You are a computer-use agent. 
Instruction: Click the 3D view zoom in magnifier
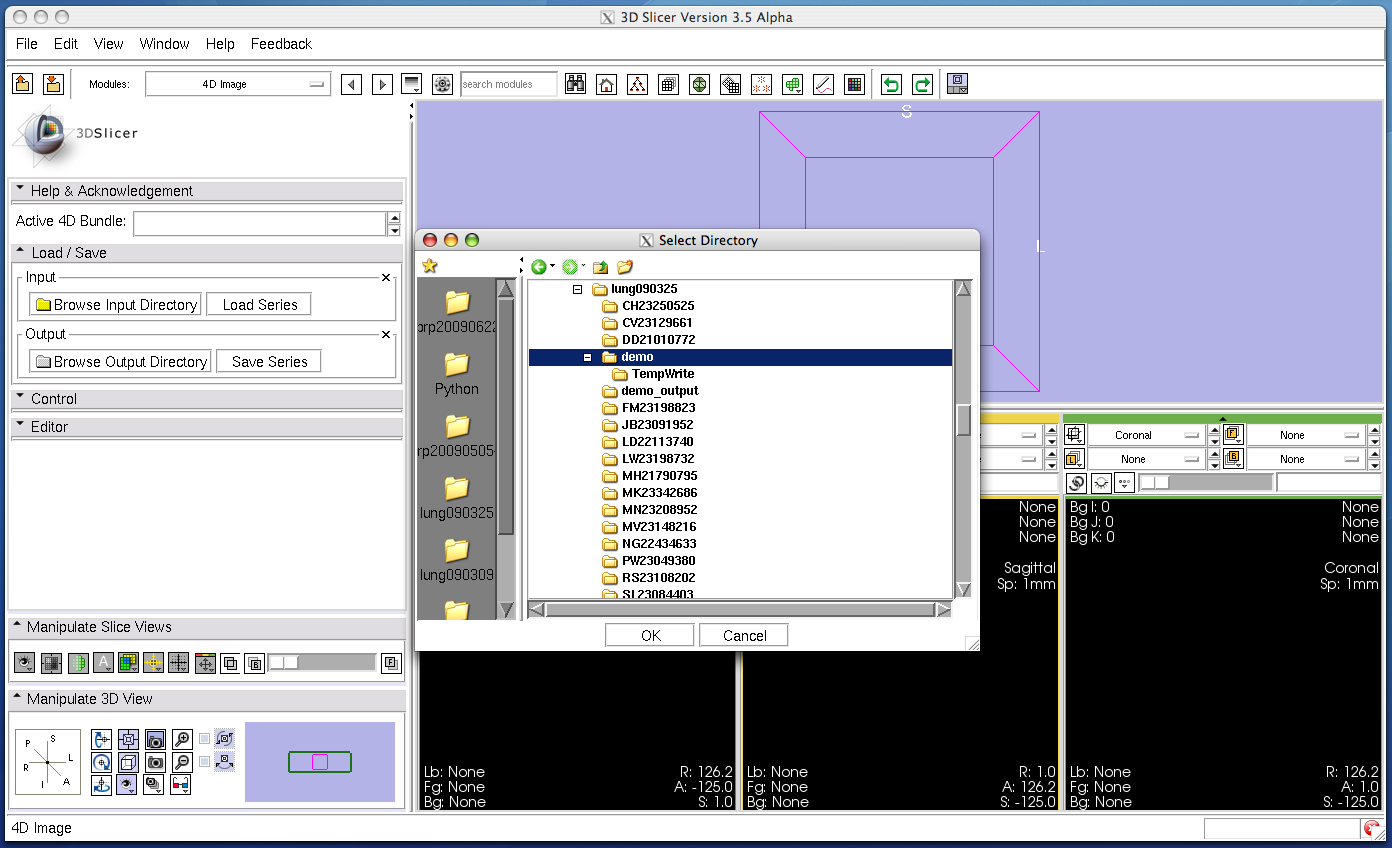182,740
